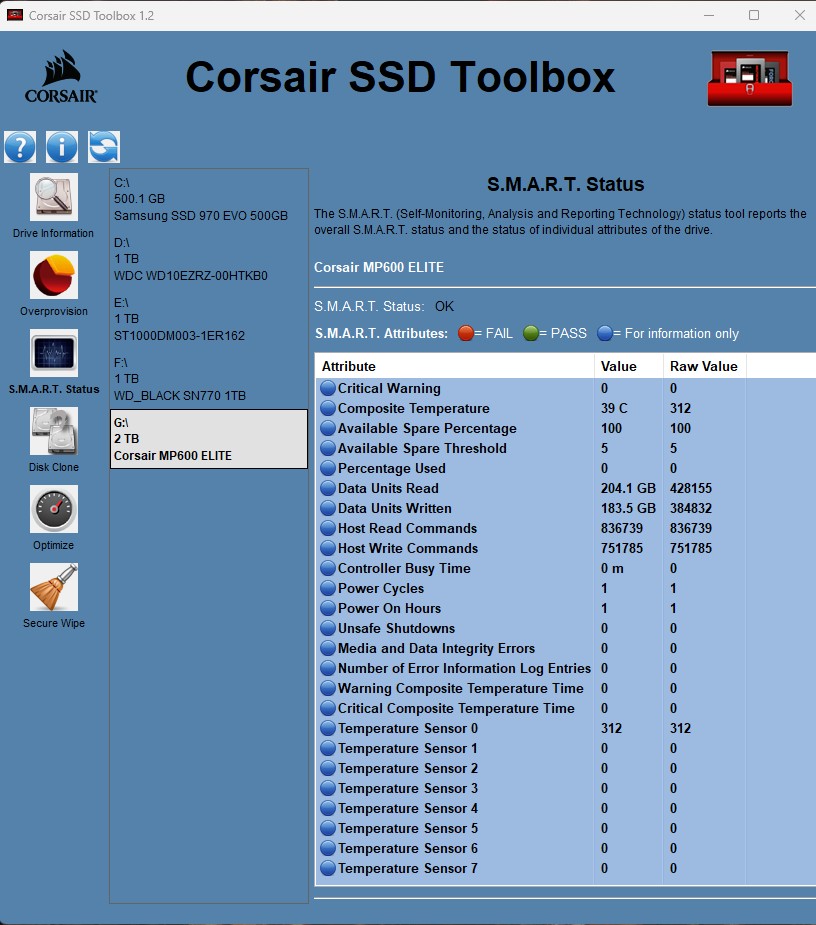
Task: Click the Disk Clone label
Action: point(54,467)
